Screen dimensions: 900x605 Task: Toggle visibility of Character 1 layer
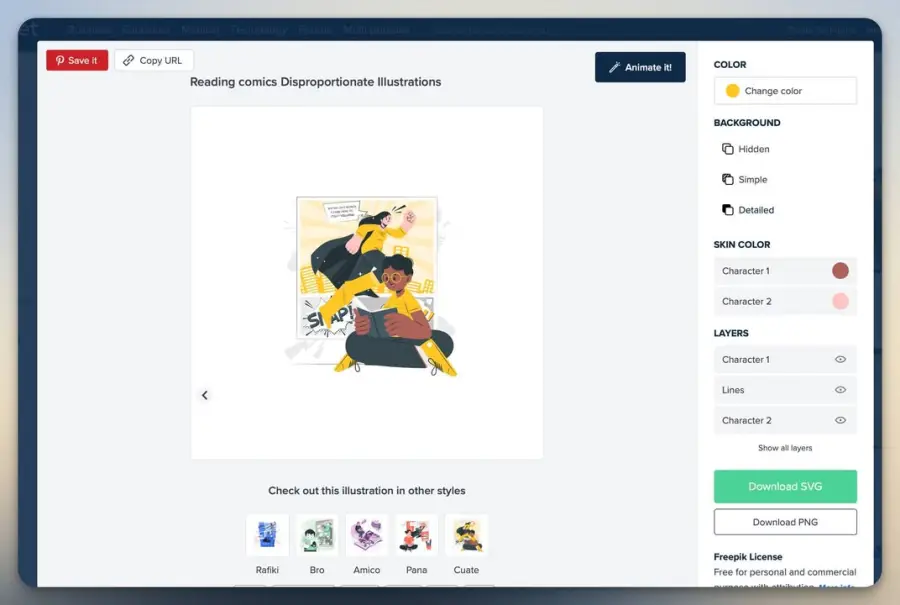tap(840, 359)
